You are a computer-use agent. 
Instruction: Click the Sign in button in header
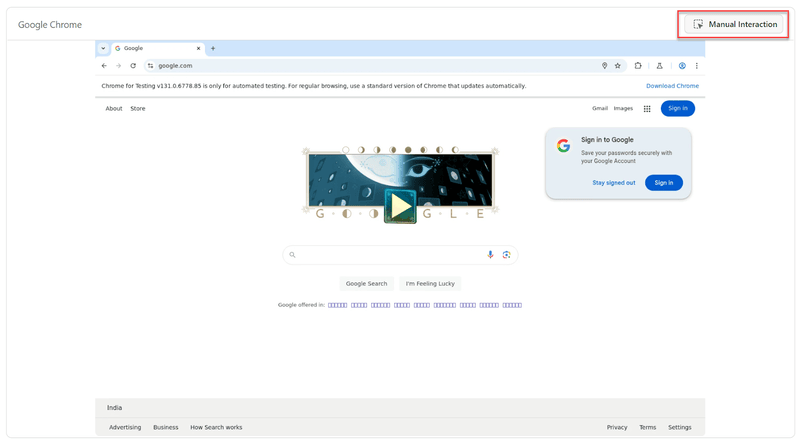pyautogui.click(x=678, y=108)
